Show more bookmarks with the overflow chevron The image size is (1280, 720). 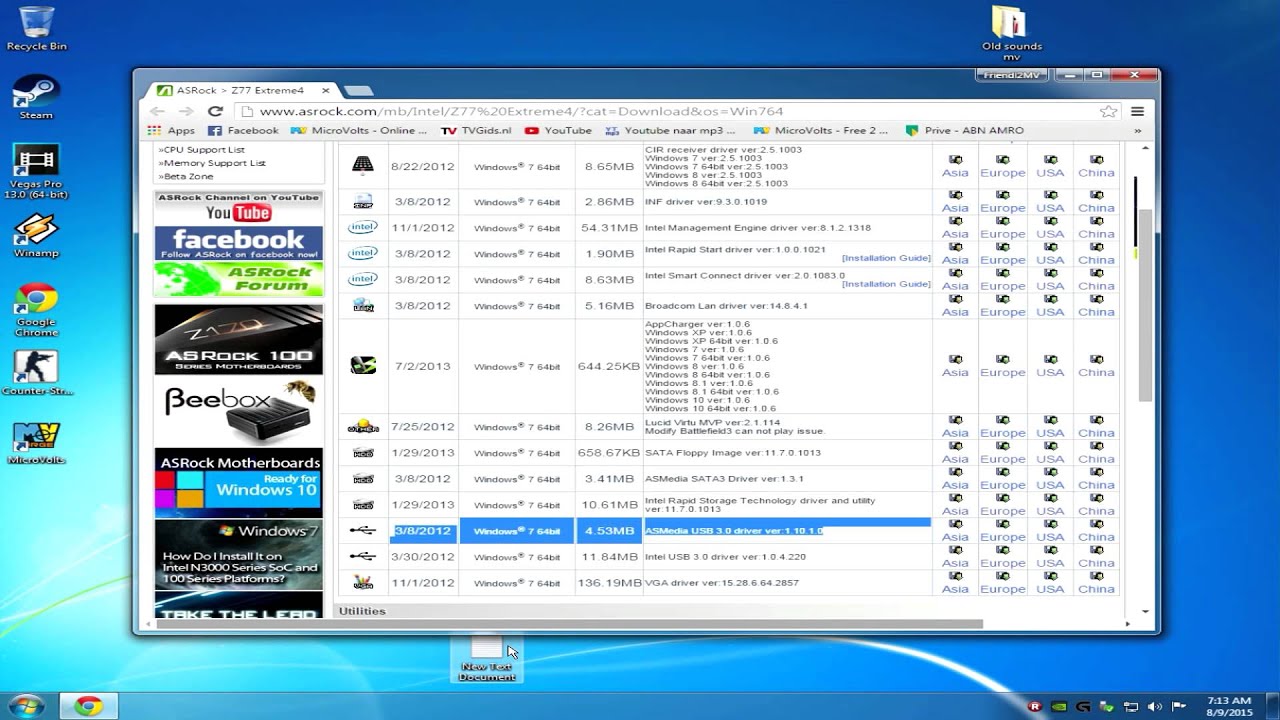click(x=1138, y=130)
